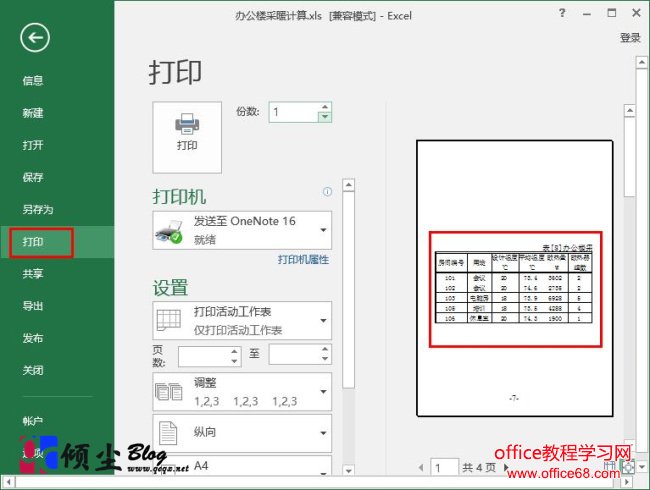Select 共享 in the backstage menu
The width and height of the screenshot is (650, 490).
[x=33, y=274]
